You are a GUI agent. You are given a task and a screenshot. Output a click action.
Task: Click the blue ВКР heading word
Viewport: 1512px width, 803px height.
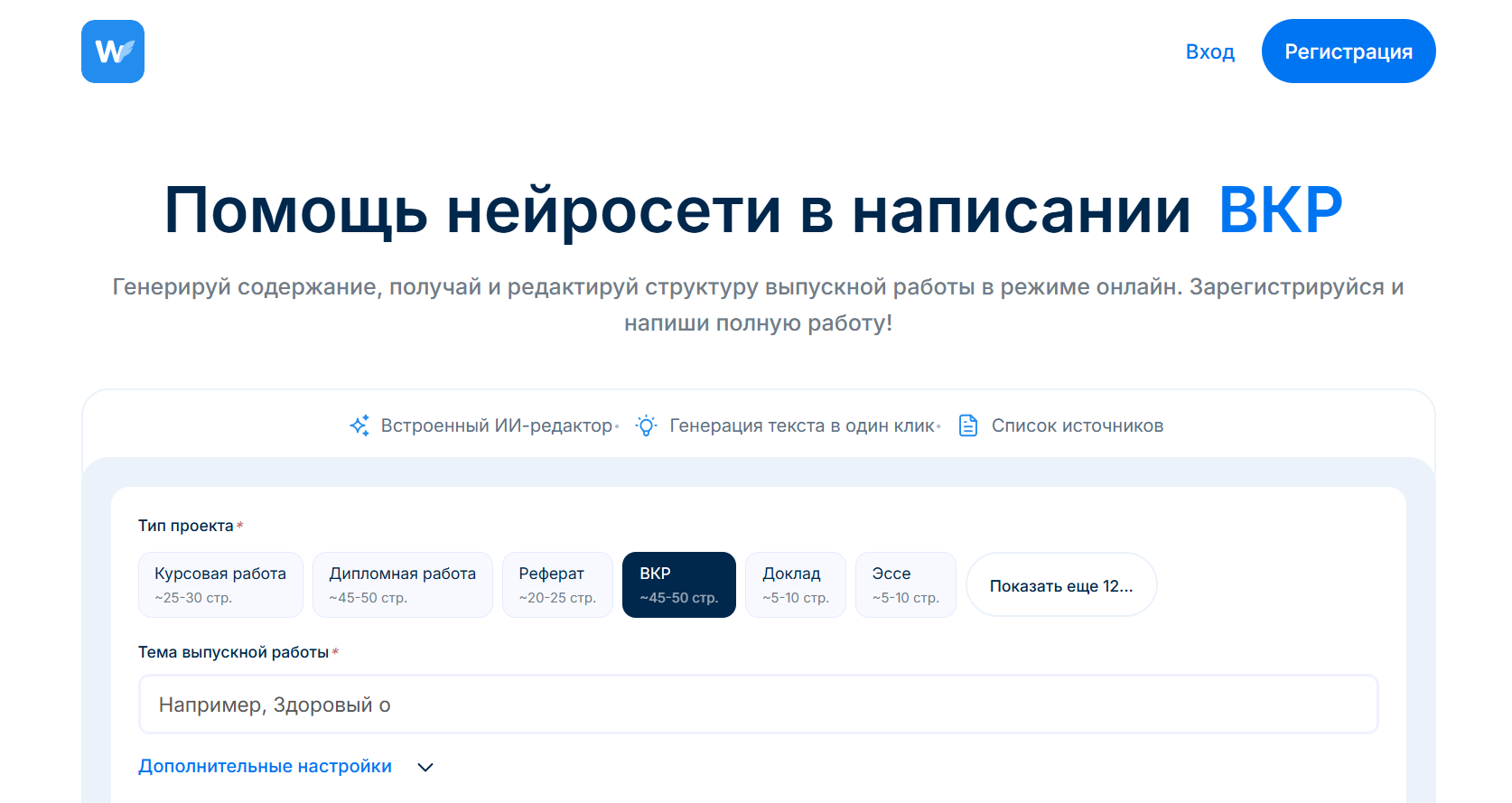1280,210
